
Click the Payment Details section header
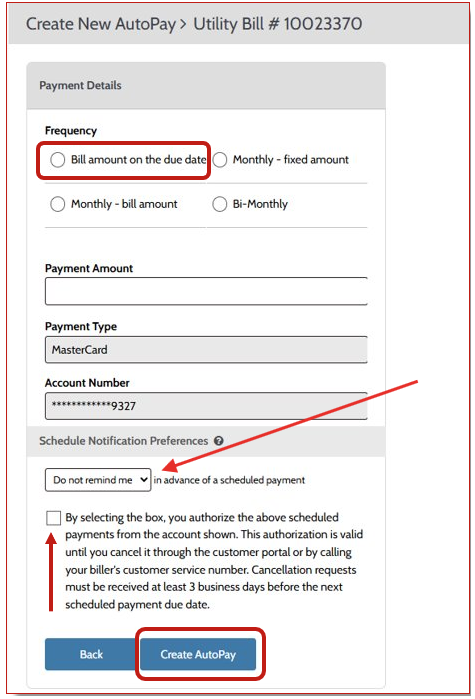(x=80, y=86)
